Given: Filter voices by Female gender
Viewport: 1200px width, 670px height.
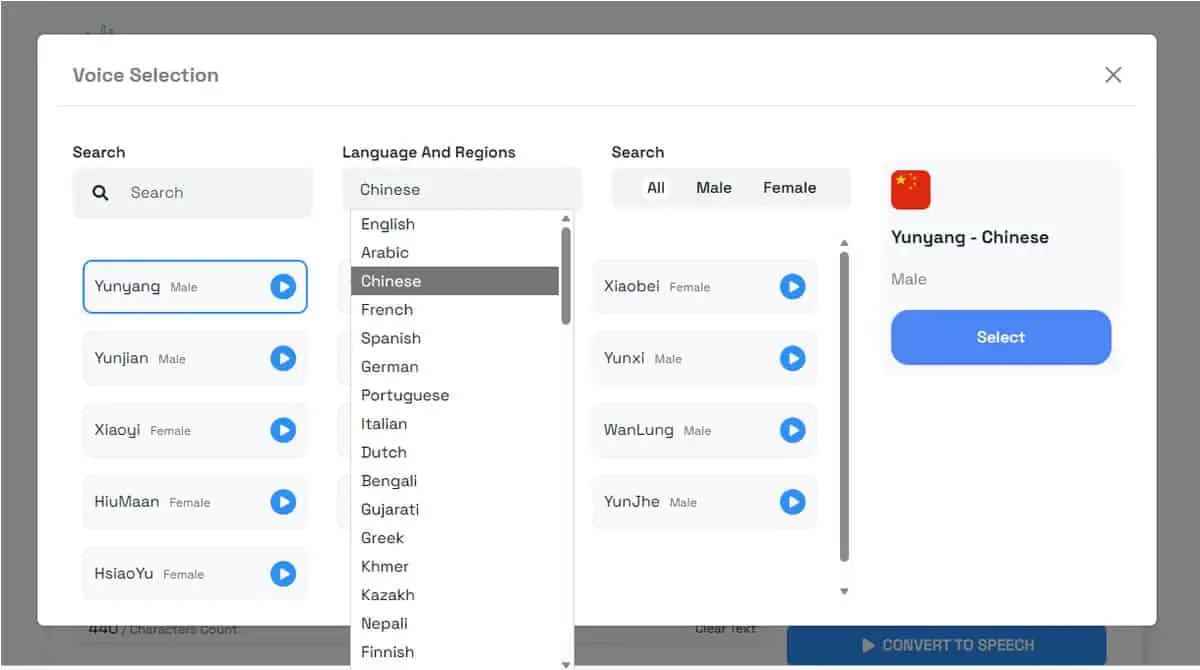Looking at the screenshot, I should click(x=790, y=188).
